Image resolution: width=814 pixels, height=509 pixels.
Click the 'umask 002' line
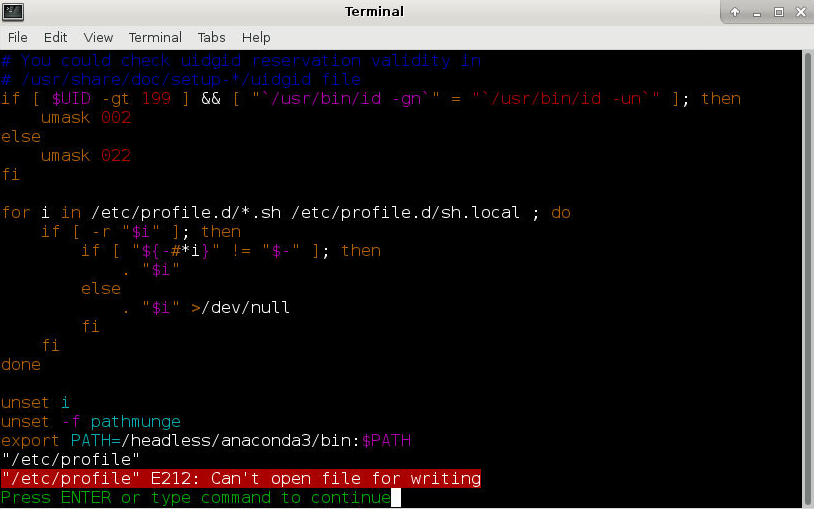[x=86, y=117]
